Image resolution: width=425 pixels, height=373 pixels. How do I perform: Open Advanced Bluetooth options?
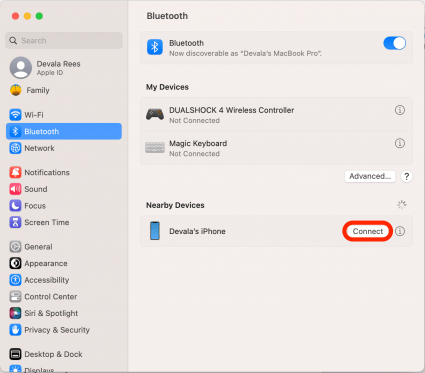(x=370, y=176)
